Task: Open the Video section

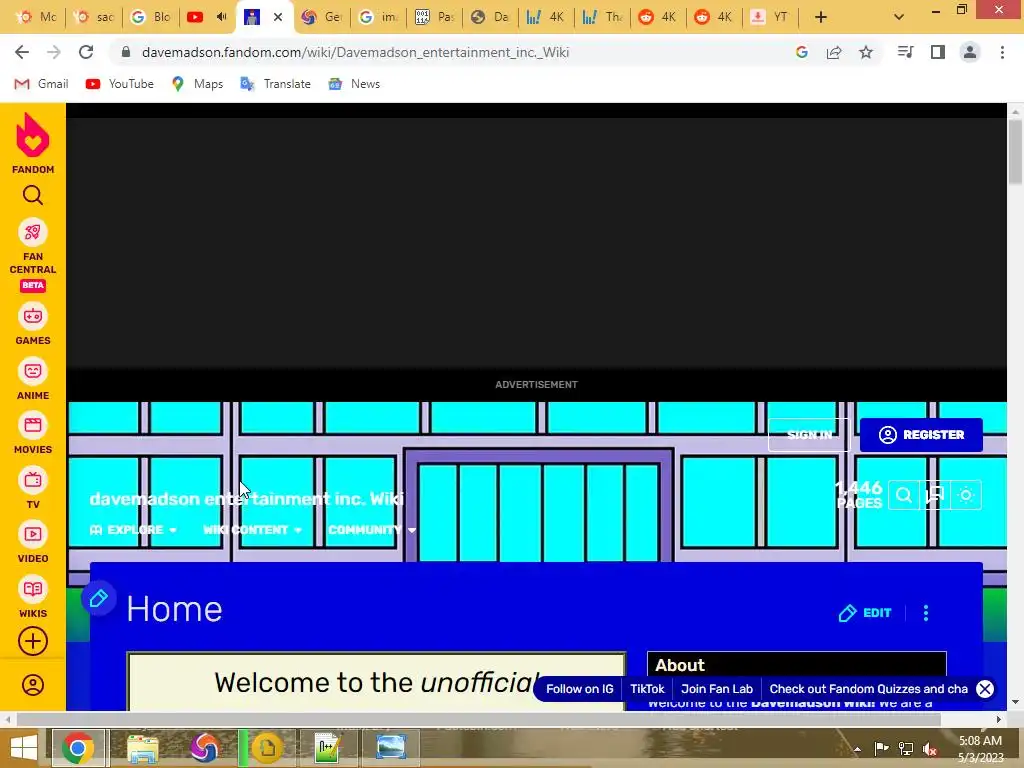Action: coord(33,542)
